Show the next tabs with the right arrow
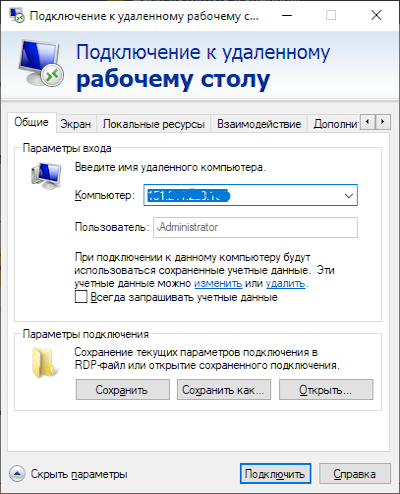This screenshot has height=494, width=400. point(383,122)
